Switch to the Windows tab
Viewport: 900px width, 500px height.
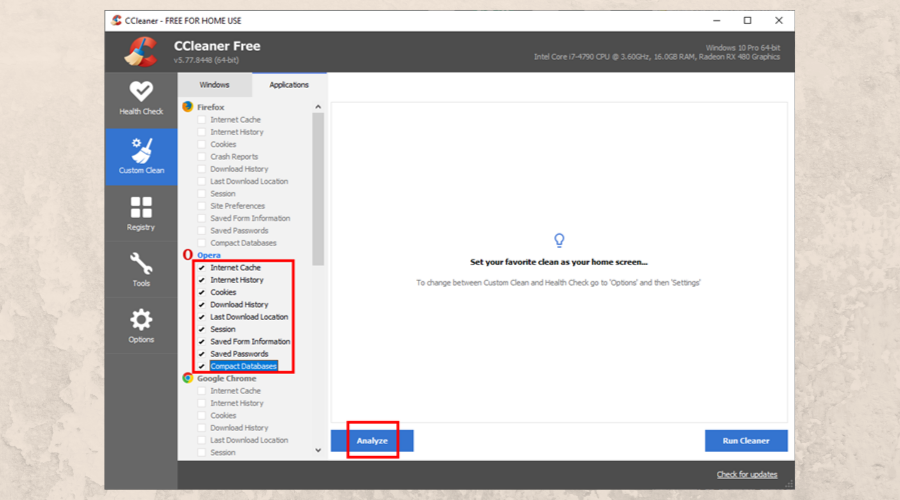214,85
